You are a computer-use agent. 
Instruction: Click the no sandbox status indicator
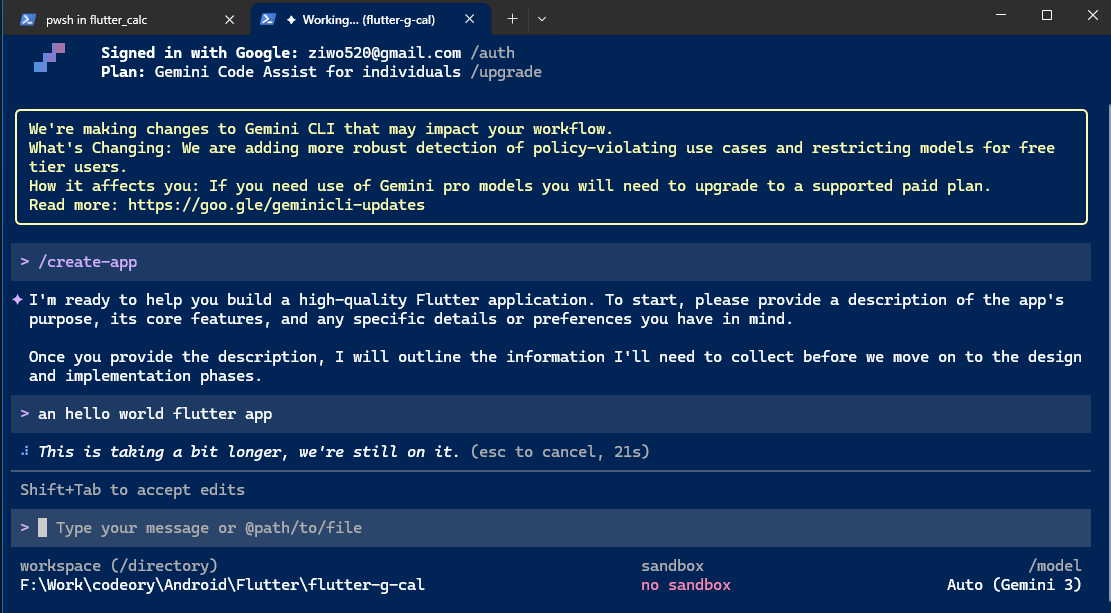(686, 585)
